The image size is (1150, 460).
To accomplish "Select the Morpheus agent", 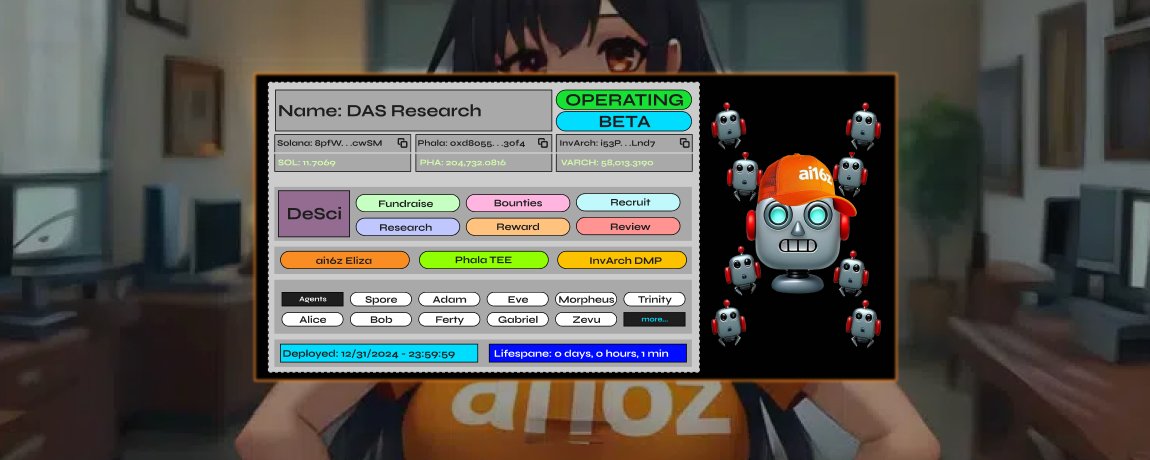I will (586, 299).
